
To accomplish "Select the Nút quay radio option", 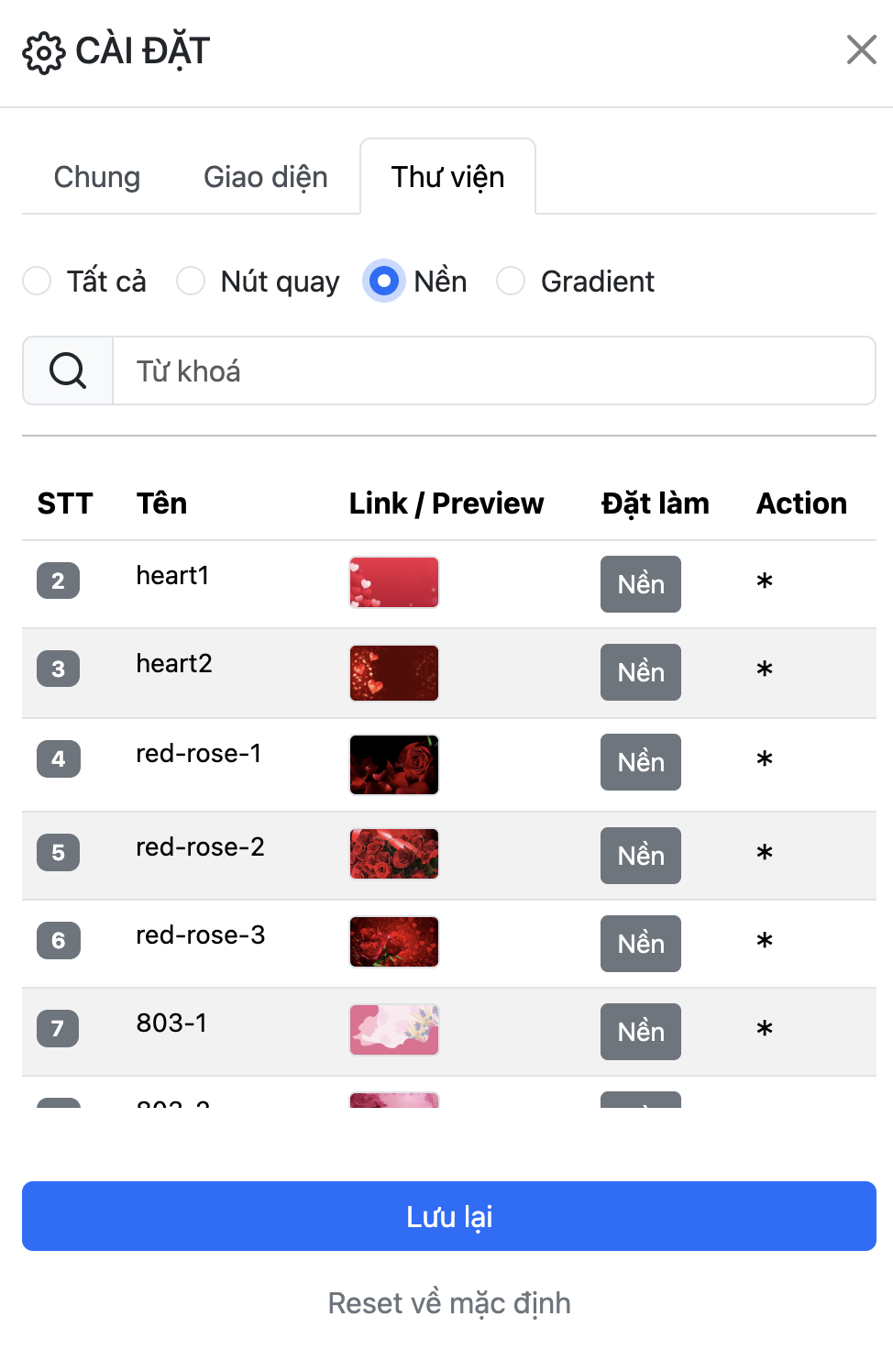I will tap(191, 281).
